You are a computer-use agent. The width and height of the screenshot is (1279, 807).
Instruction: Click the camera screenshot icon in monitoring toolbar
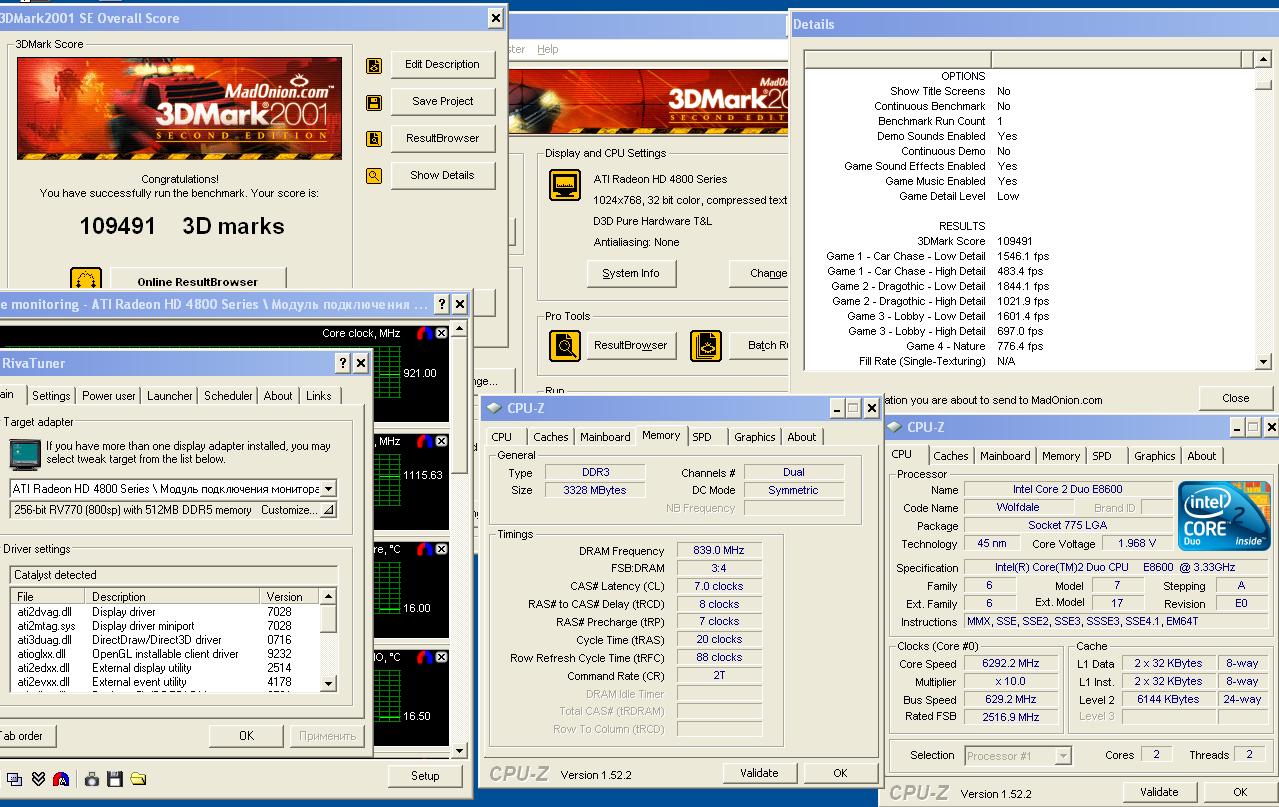coord(92,778)
